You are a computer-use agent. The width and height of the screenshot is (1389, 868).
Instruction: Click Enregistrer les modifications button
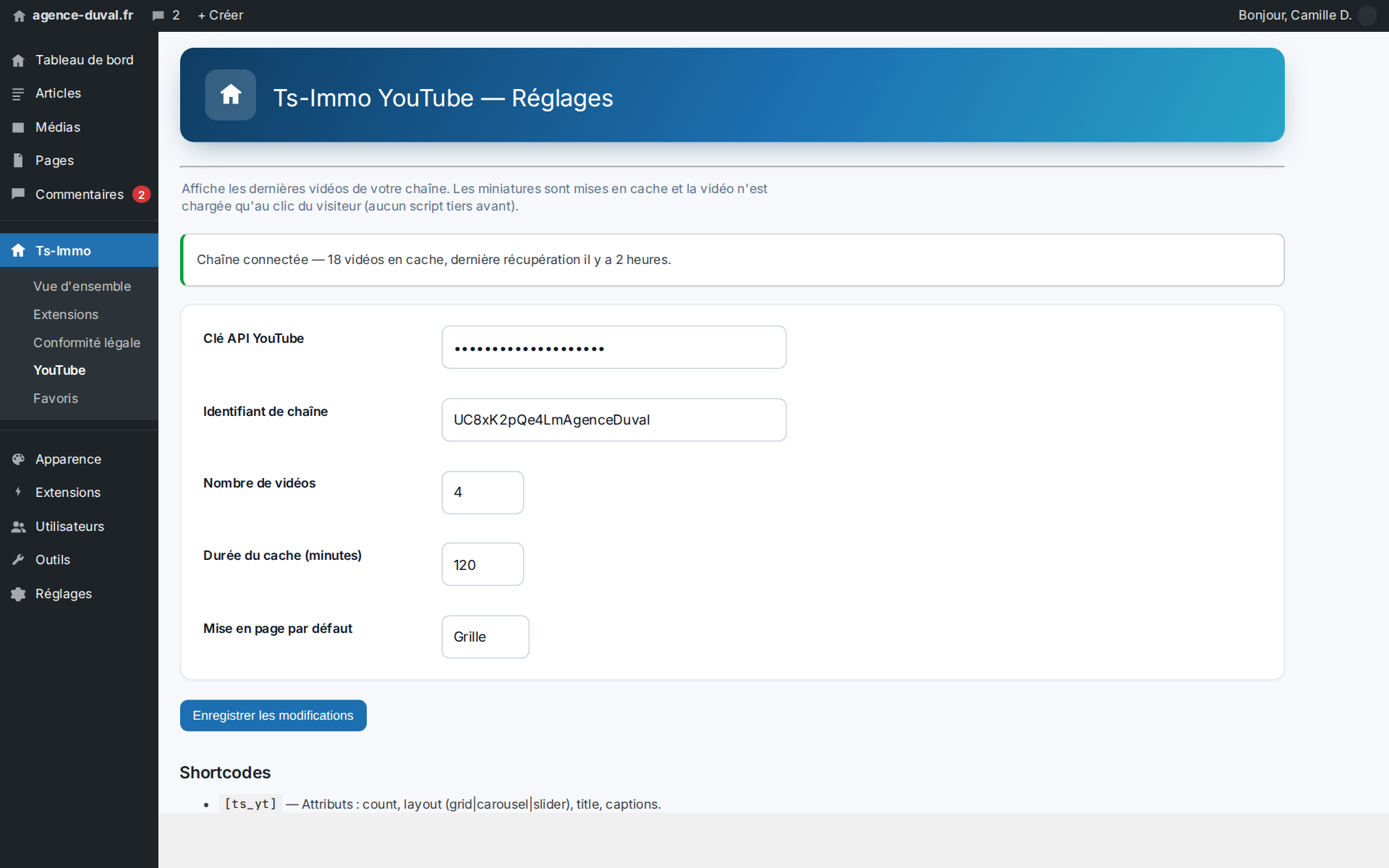(x=273, y=715)
